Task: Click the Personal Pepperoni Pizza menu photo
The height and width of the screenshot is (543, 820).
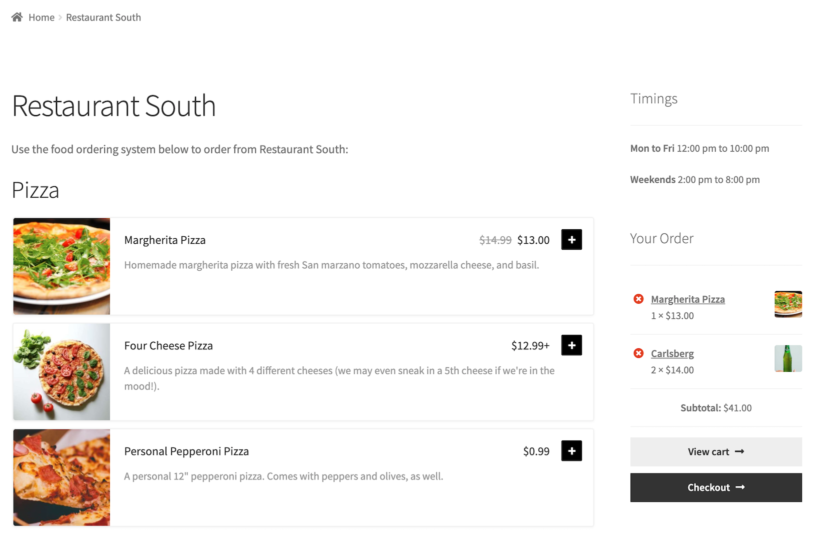Action: 62,477
